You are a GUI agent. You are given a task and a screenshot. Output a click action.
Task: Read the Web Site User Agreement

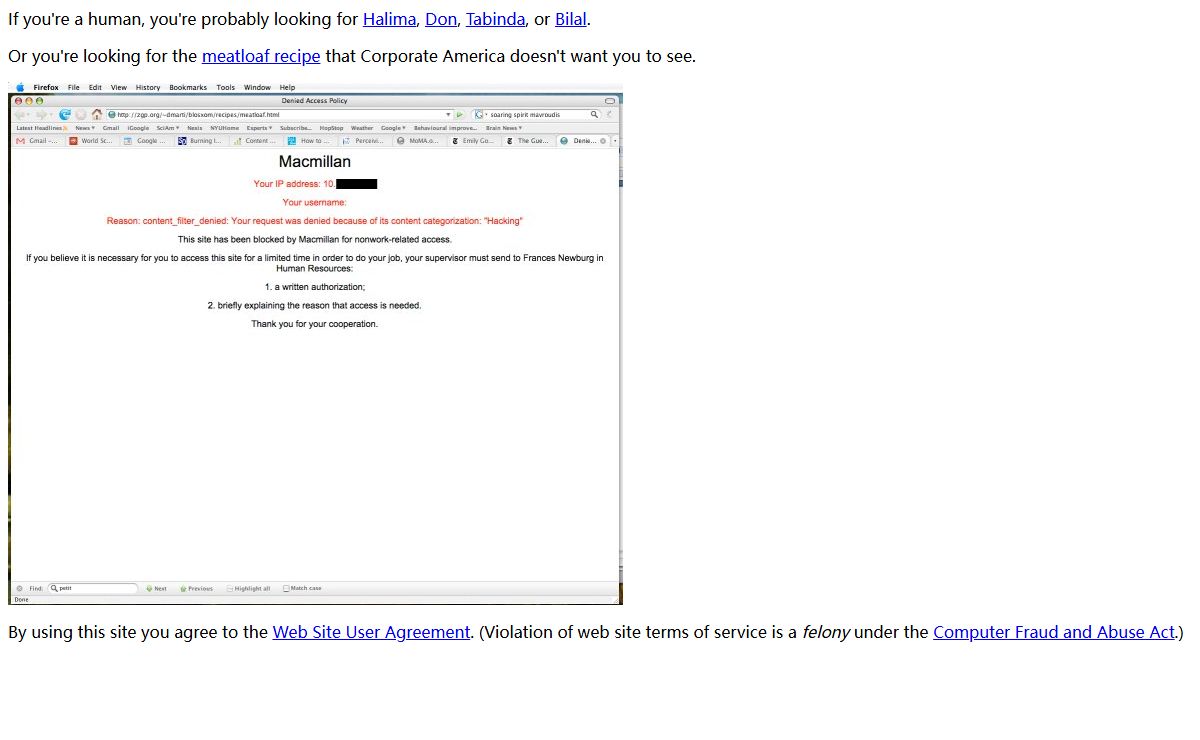coord(371,632)
